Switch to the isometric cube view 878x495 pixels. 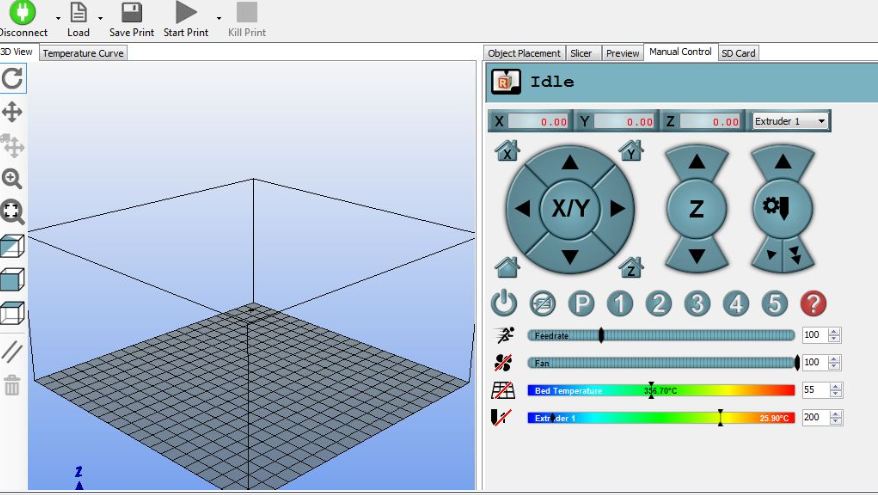click(12, 246)
